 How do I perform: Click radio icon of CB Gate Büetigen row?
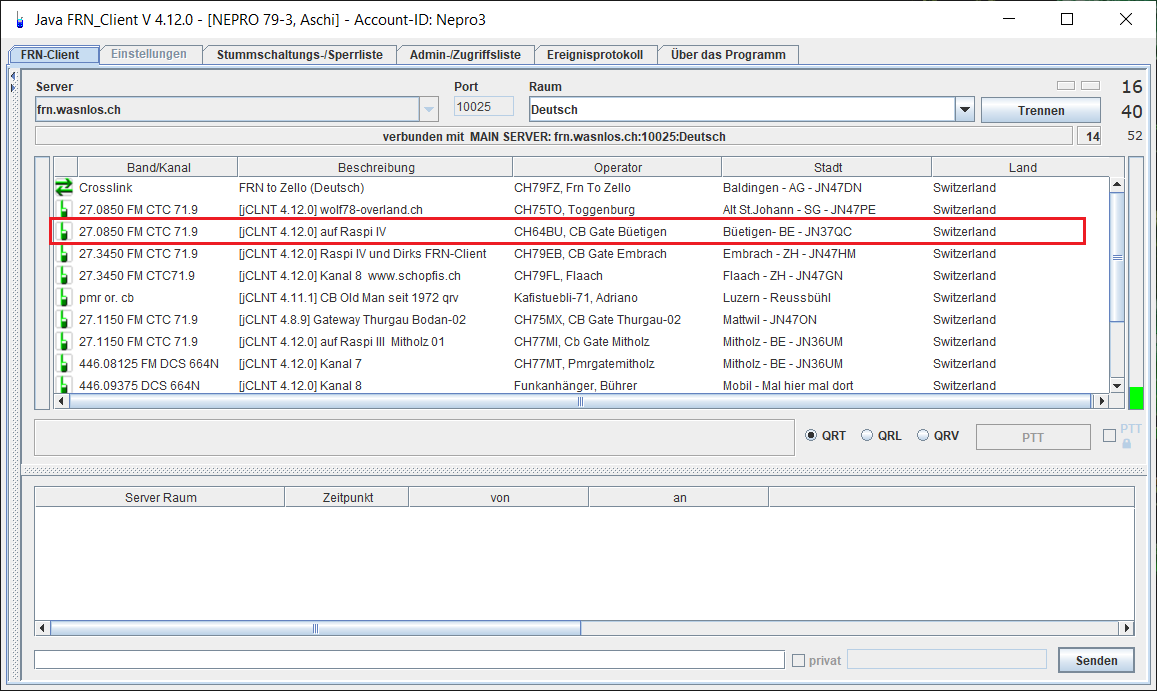(64, 232)
